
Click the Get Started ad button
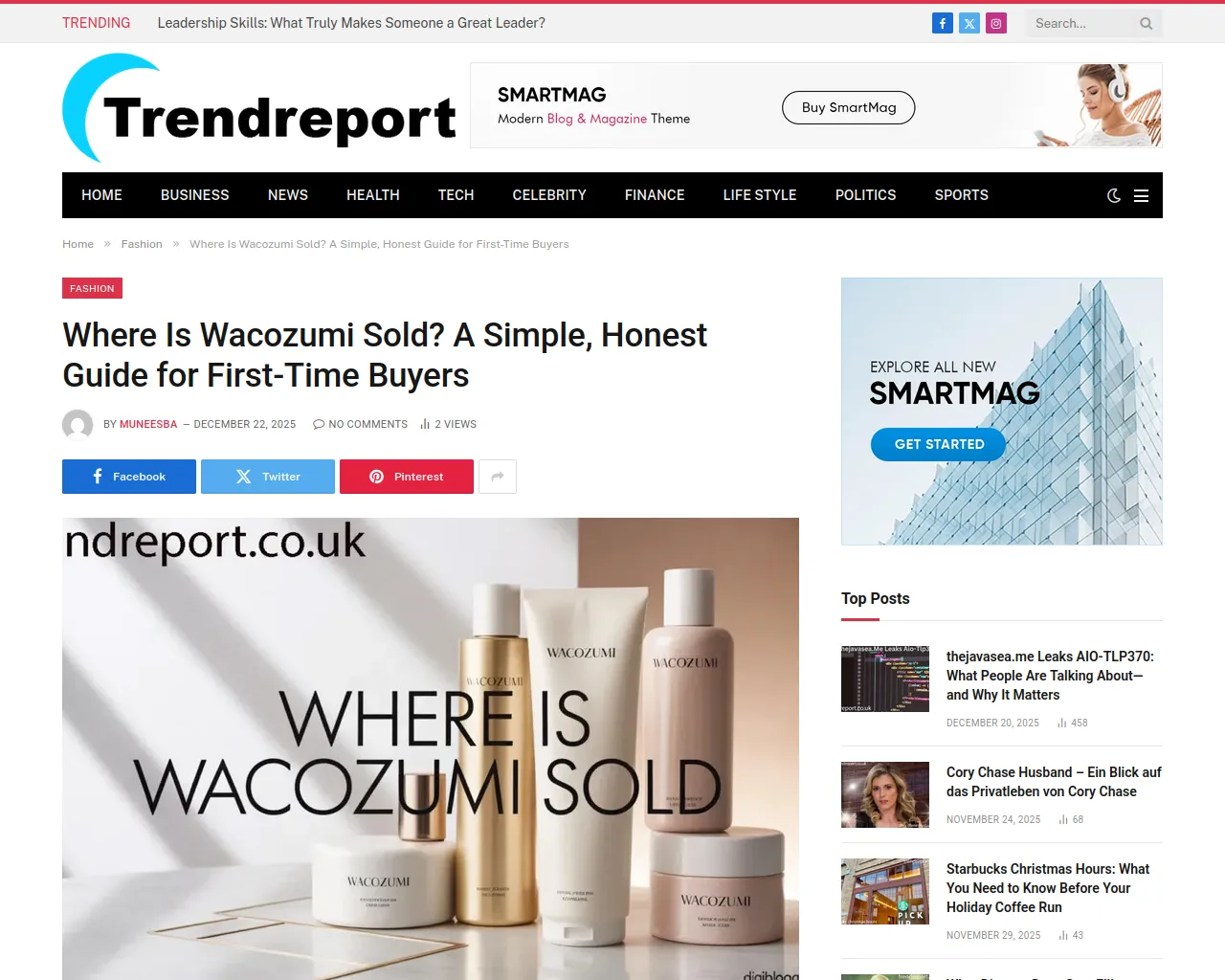click(x=939, y=444)
